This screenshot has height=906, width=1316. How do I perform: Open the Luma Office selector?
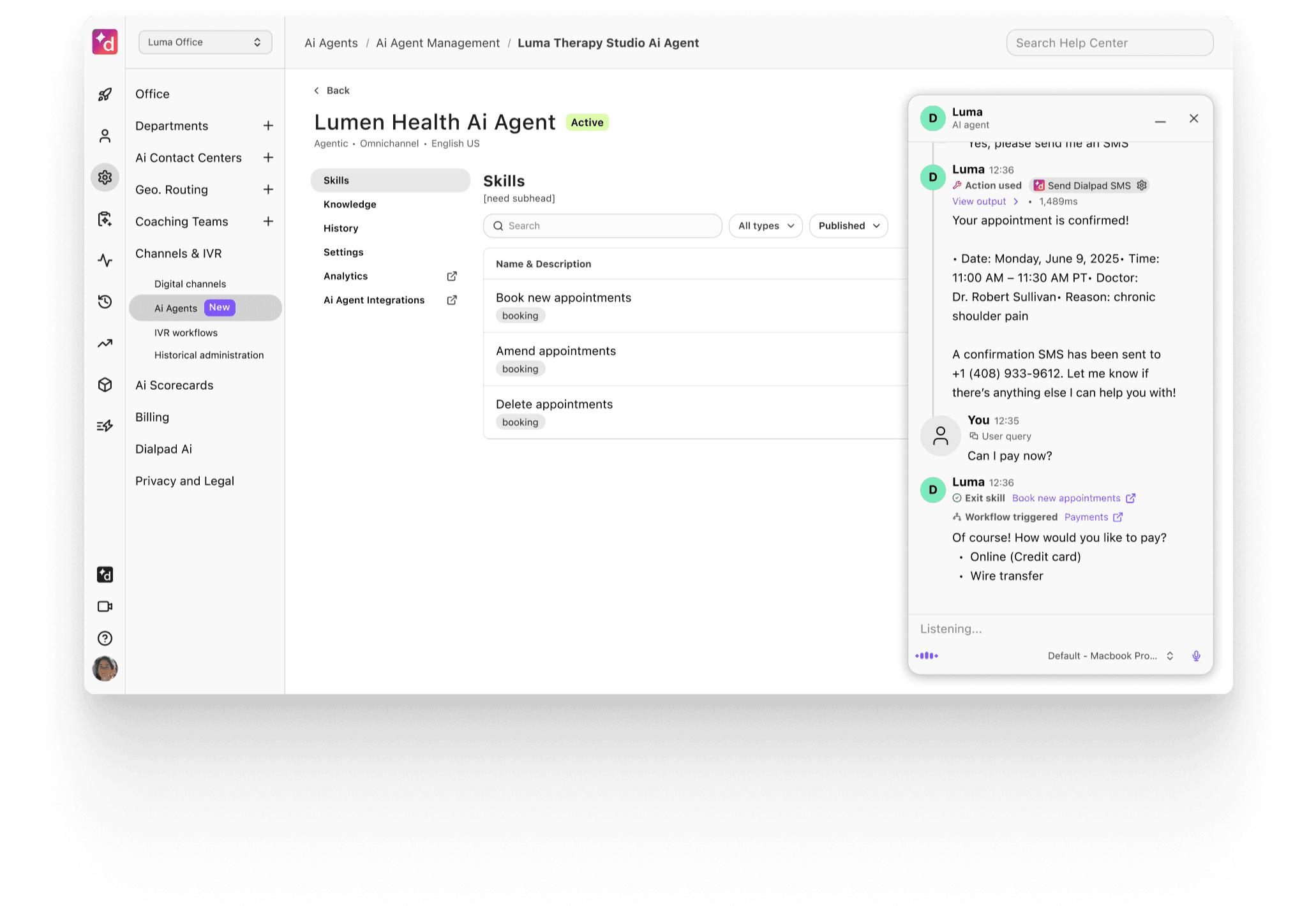click(x=205, y=42)
